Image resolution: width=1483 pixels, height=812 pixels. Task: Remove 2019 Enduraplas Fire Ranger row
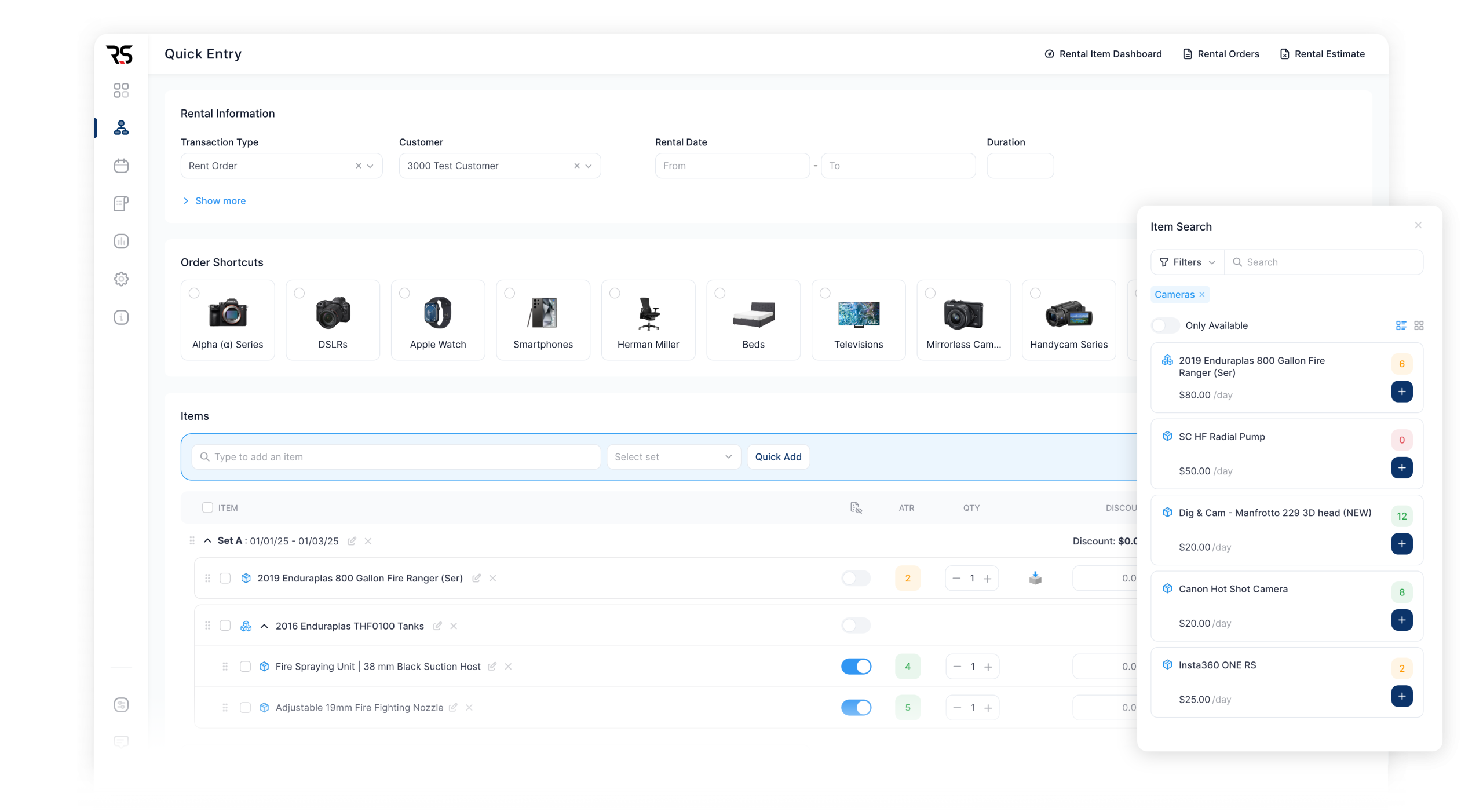492,578
